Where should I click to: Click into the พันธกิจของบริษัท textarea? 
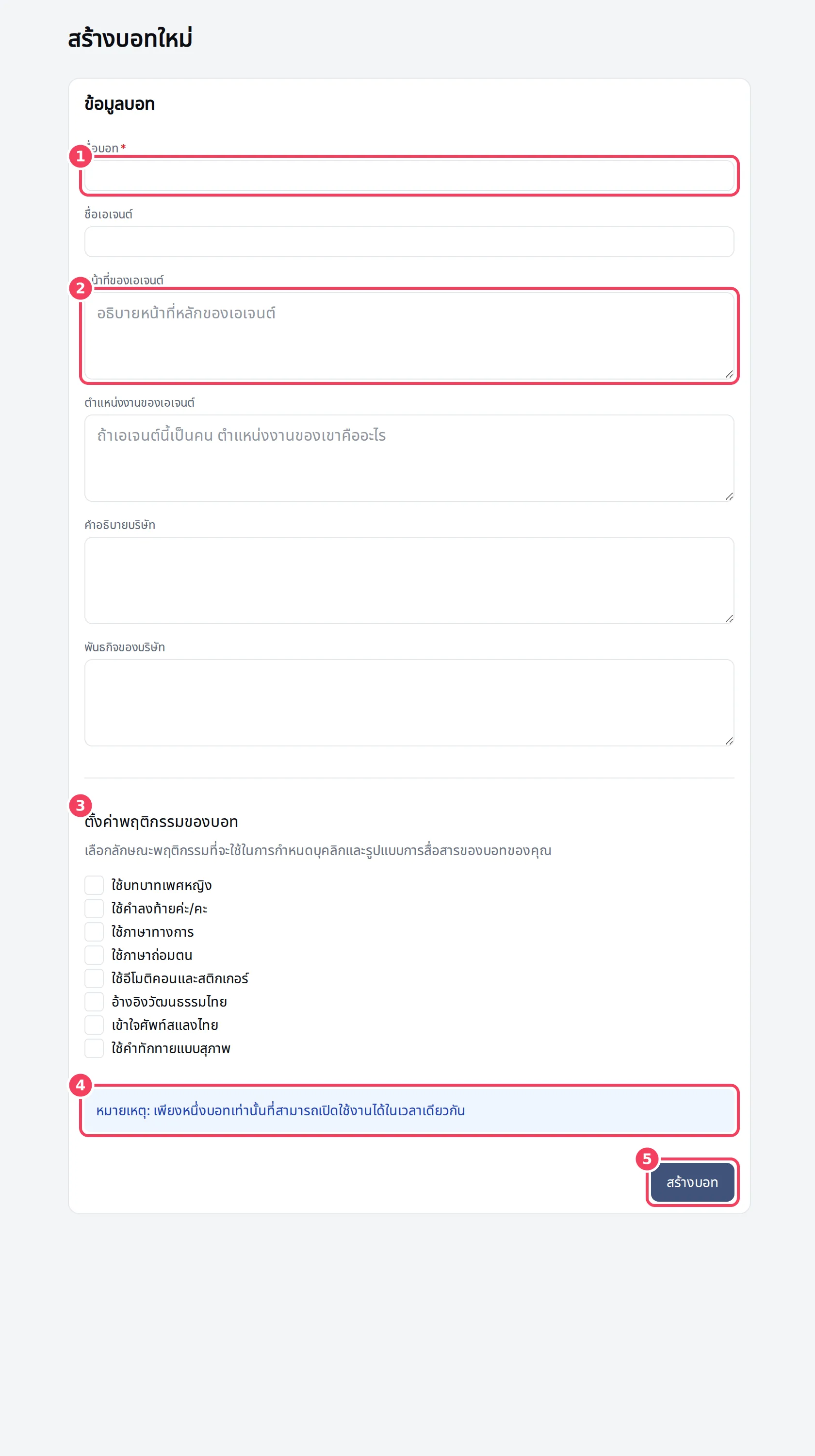409,703
